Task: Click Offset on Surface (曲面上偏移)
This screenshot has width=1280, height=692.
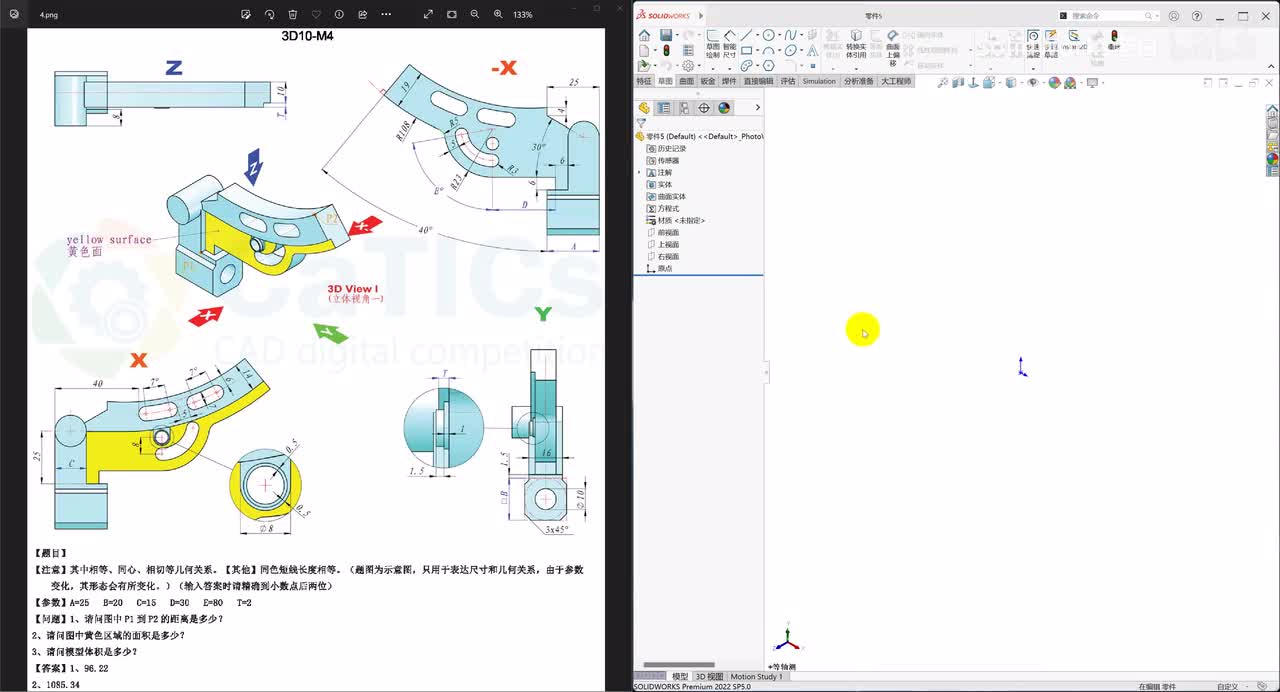Action: 893,47
